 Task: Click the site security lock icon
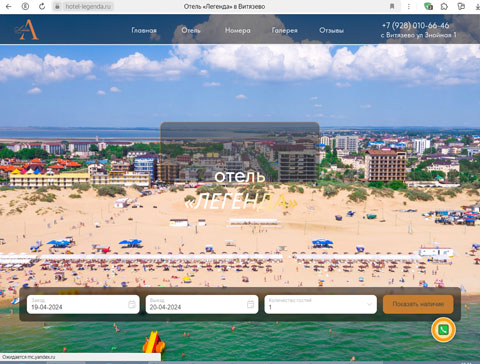tap(57, 6)
